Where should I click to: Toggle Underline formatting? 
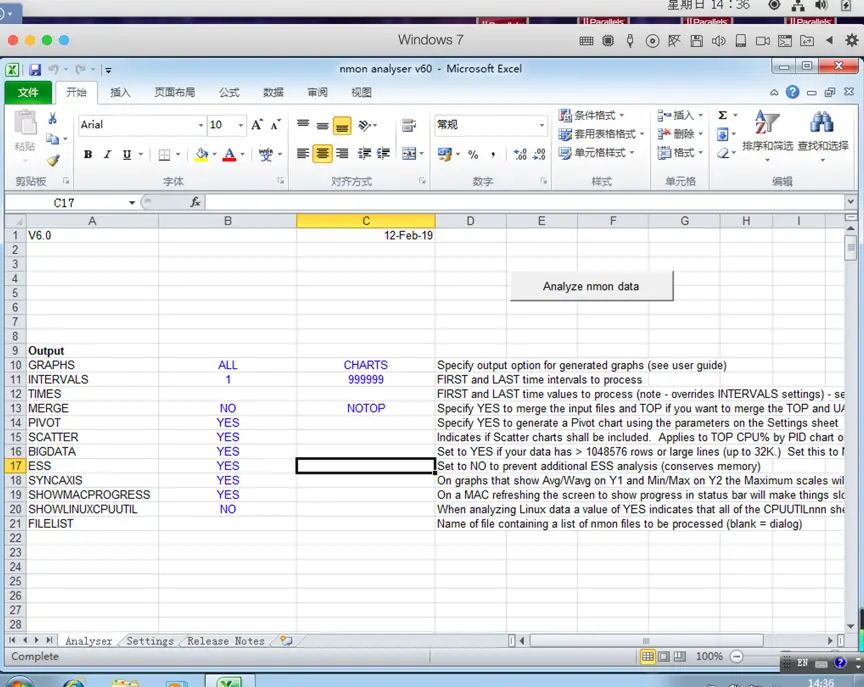click(127, 154)
